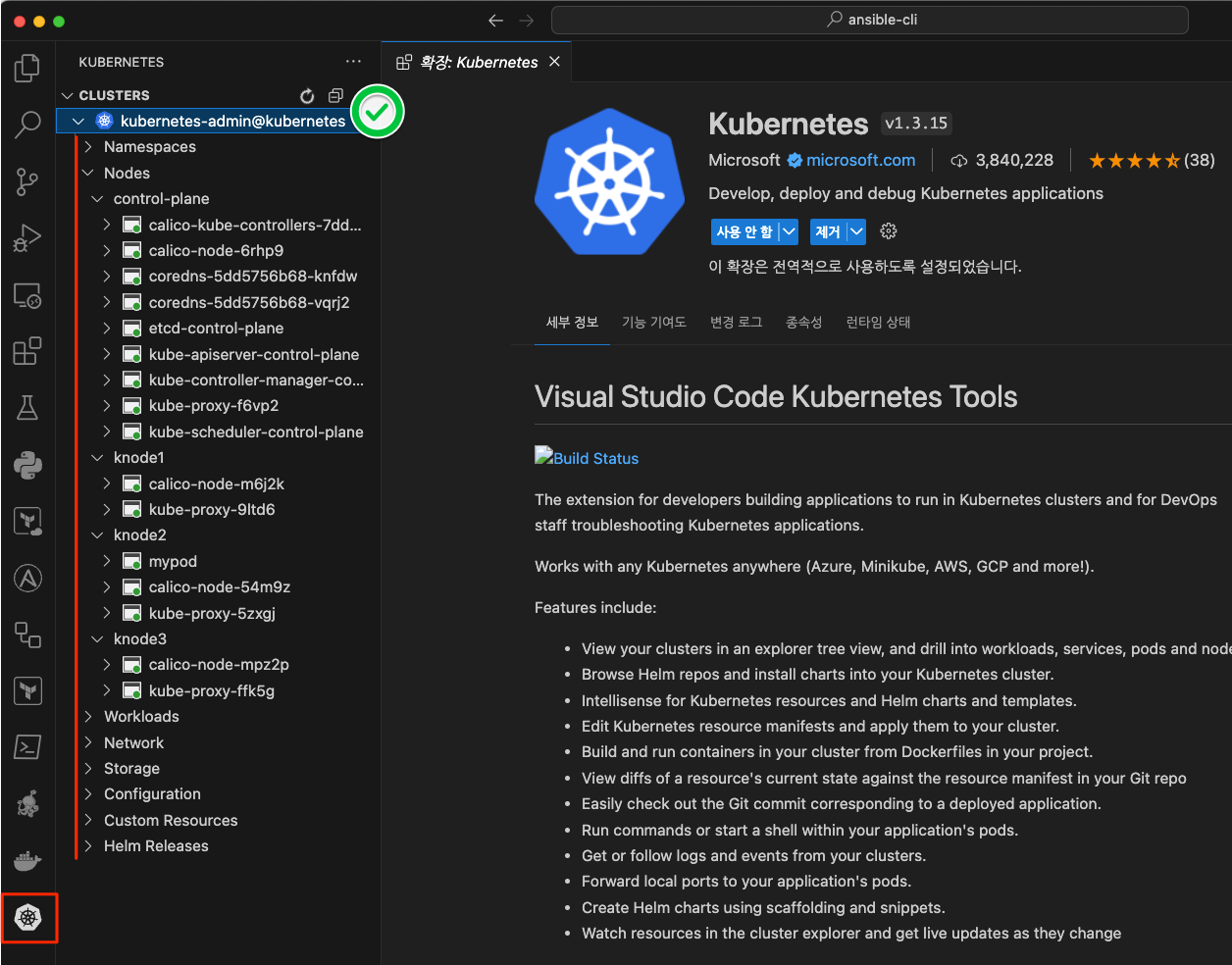Open the Testing flask view
1232x965 pixels.
pos(27,408)
